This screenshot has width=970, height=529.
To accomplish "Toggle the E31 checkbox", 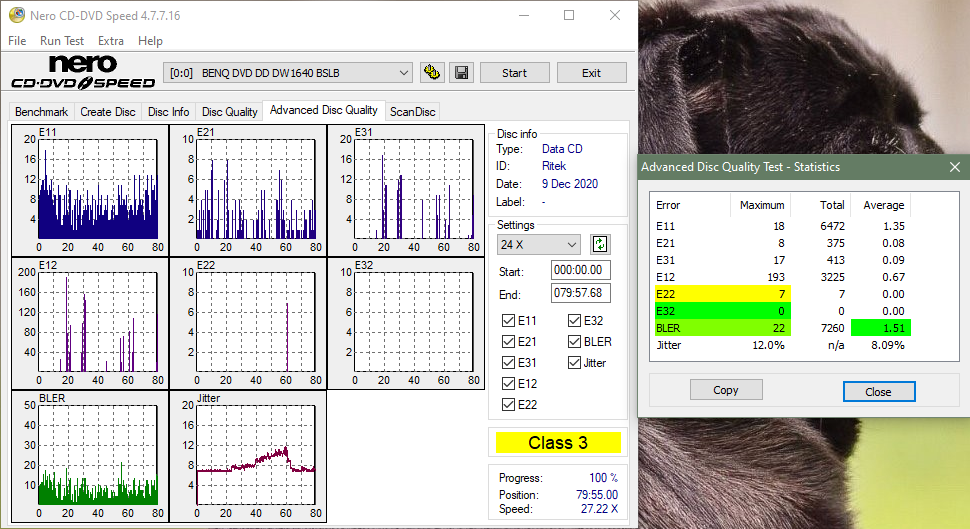I will pos(509,363).
